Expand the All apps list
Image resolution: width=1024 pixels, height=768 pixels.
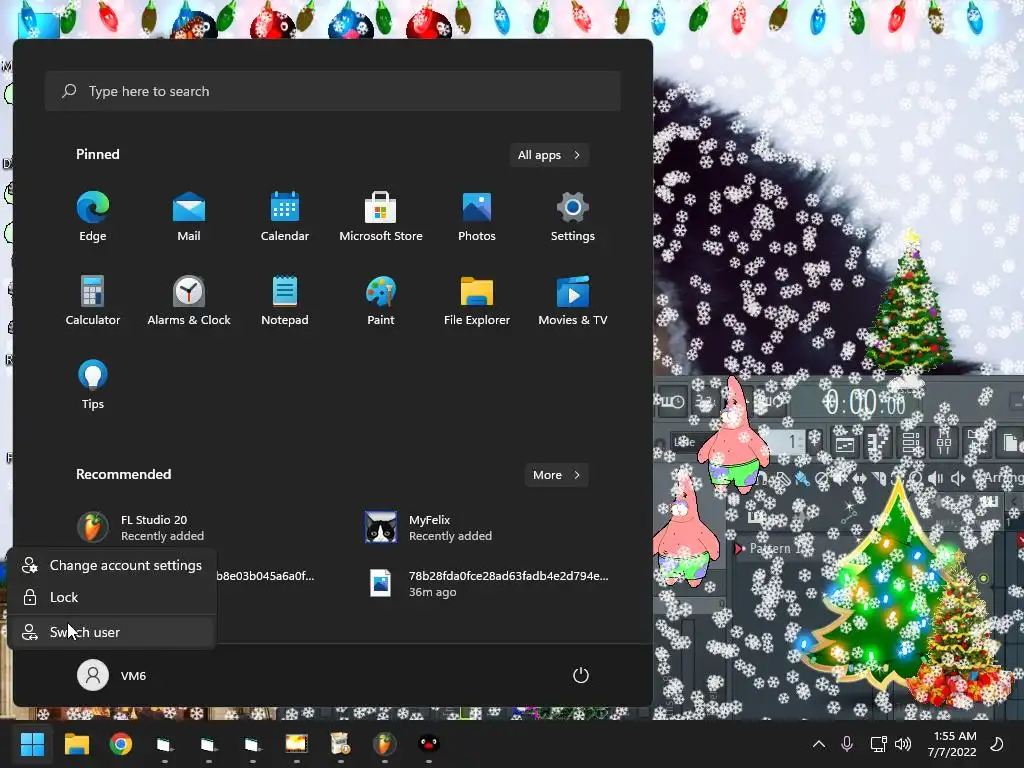click(549, 155)
